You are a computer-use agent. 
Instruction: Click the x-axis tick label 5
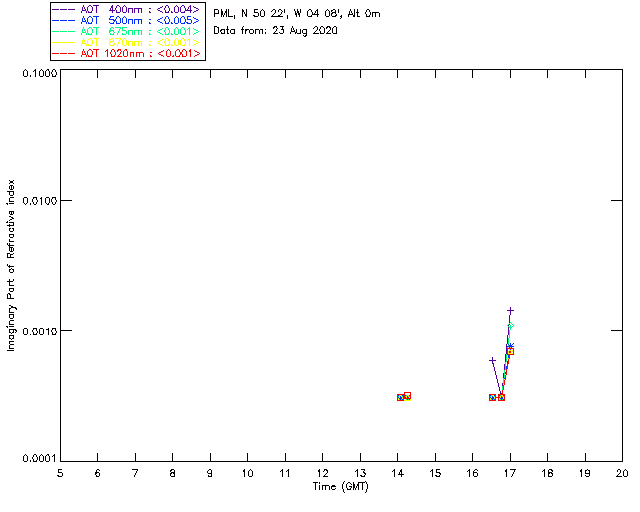point(60,473)
